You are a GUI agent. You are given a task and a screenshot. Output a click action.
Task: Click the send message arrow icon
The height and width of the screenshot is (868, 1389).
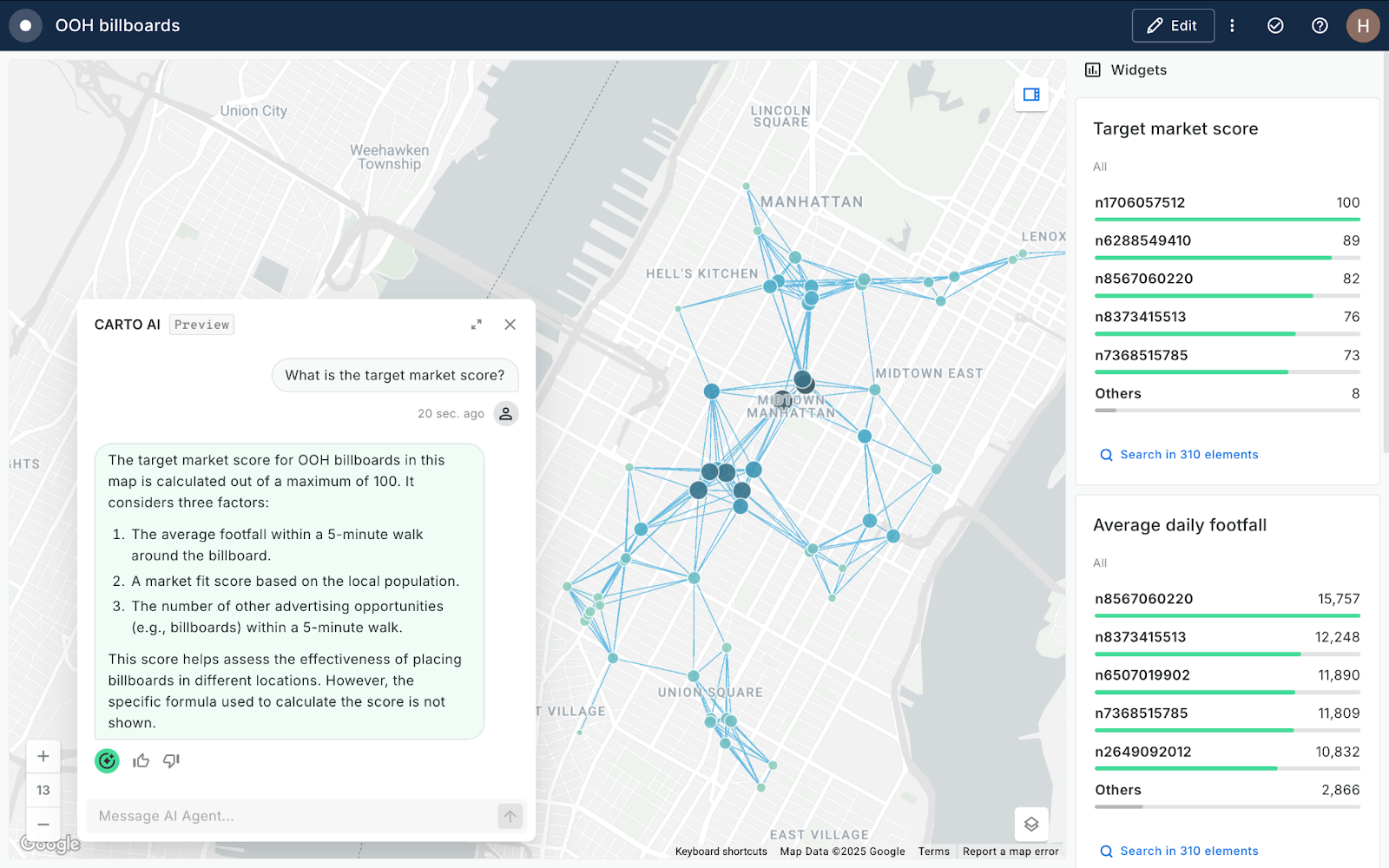(x=510, y=816)
